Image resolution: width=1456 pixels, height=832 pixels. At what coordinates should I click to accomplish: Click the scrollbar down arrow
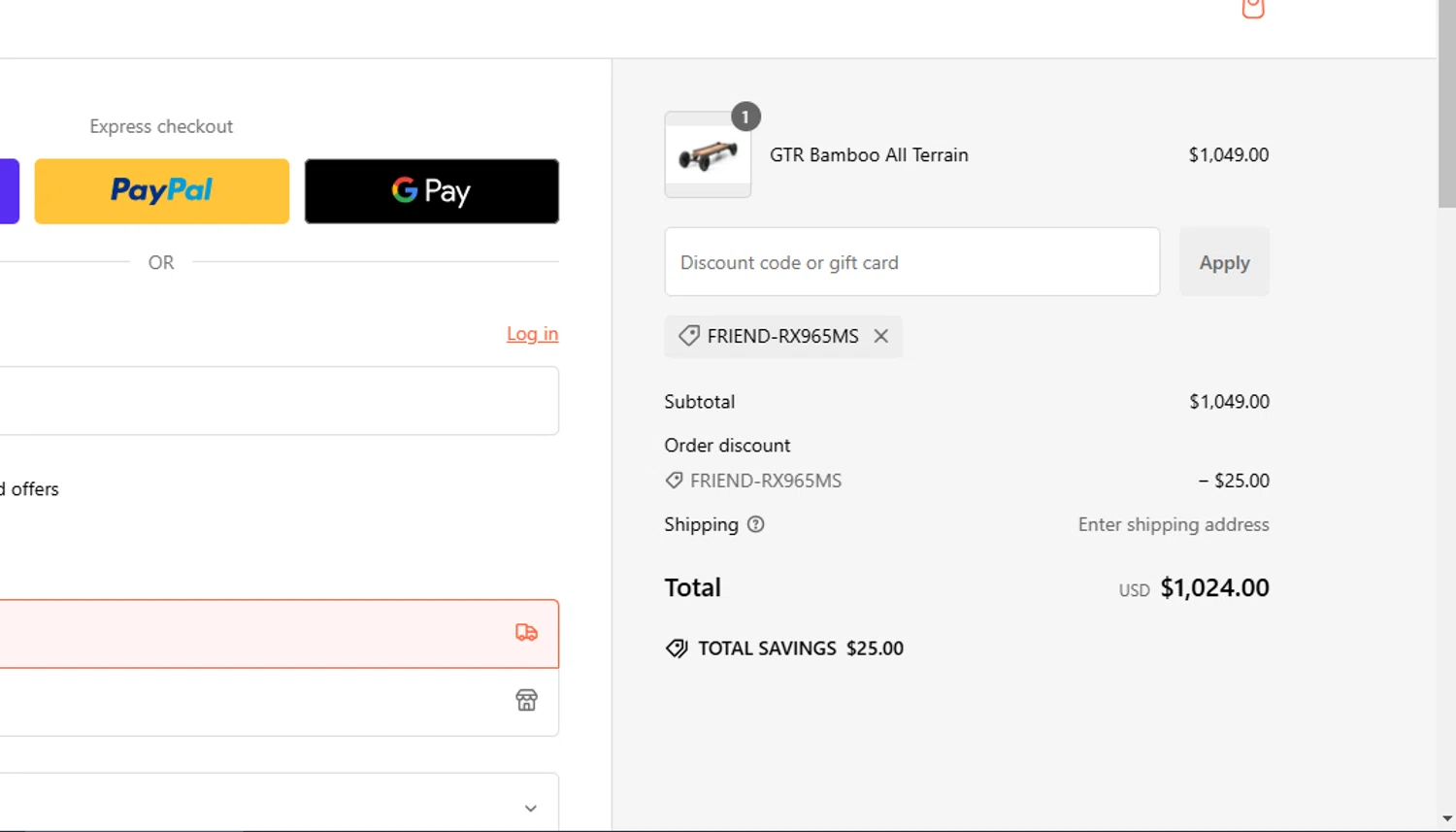pos(1446,819)
